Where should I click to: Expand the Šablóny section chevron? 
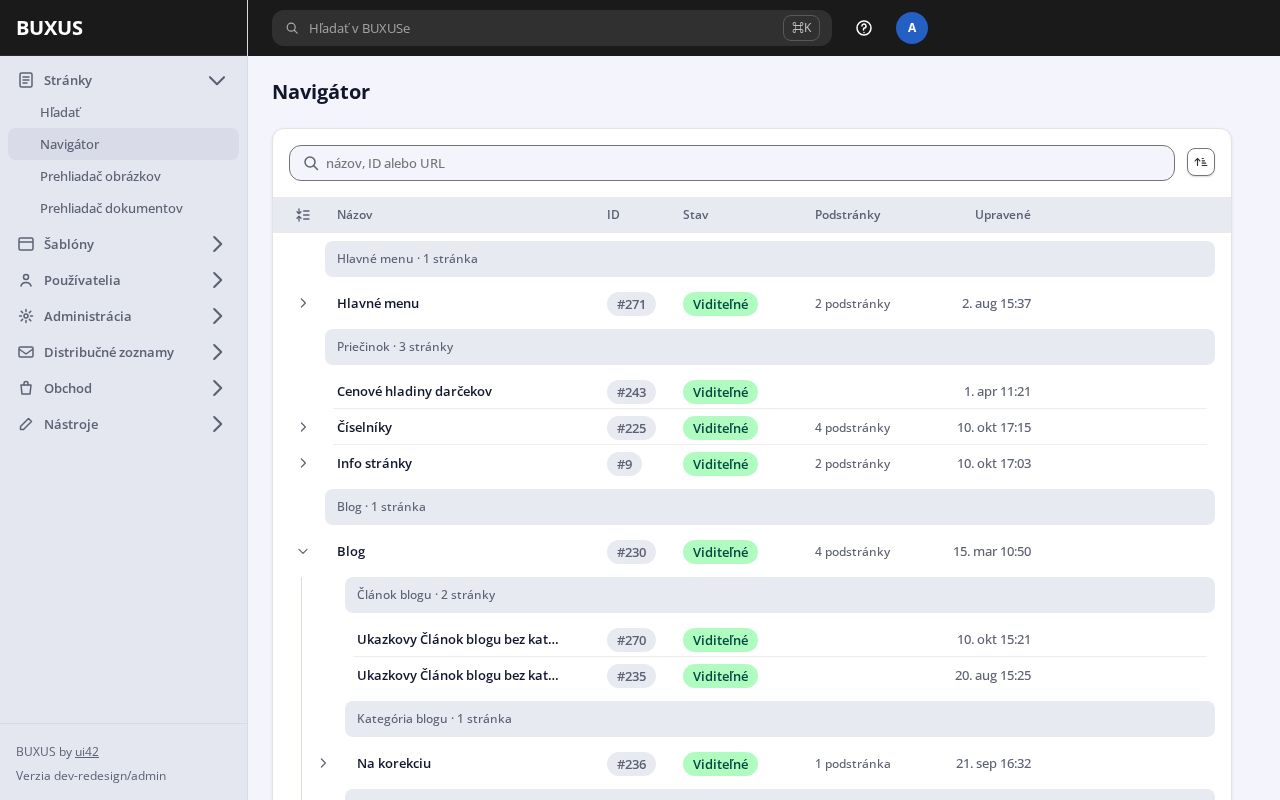217,244
